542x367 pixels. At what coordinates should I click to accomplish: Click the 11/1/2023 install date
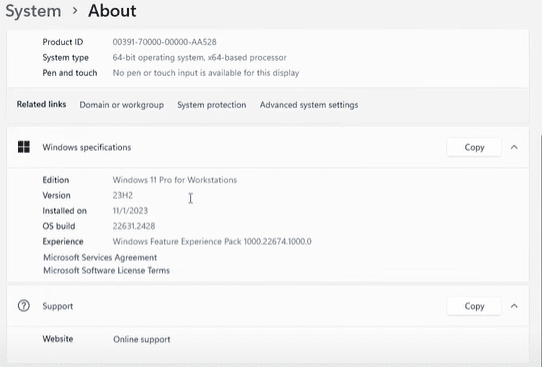130,210
